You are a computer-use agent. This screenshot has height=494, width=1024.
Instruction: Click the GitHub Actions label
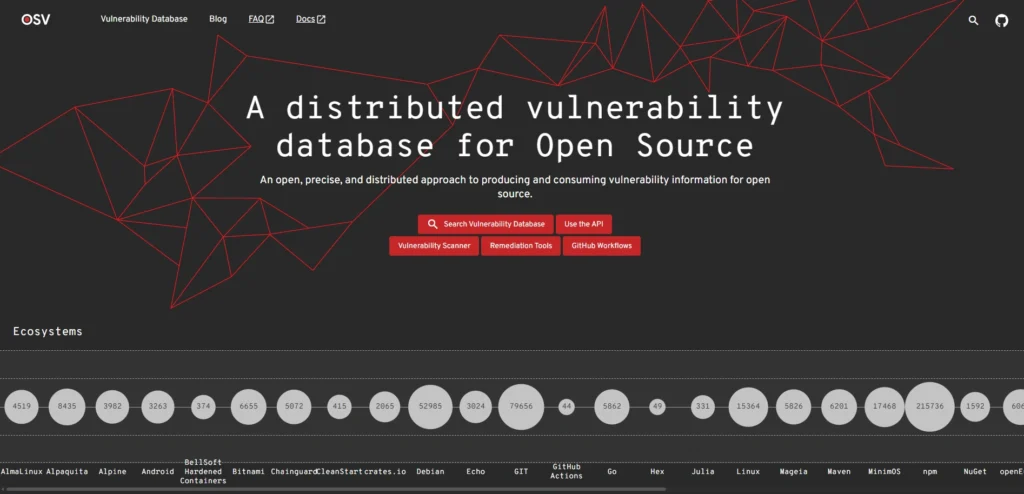tap(566, 471)
